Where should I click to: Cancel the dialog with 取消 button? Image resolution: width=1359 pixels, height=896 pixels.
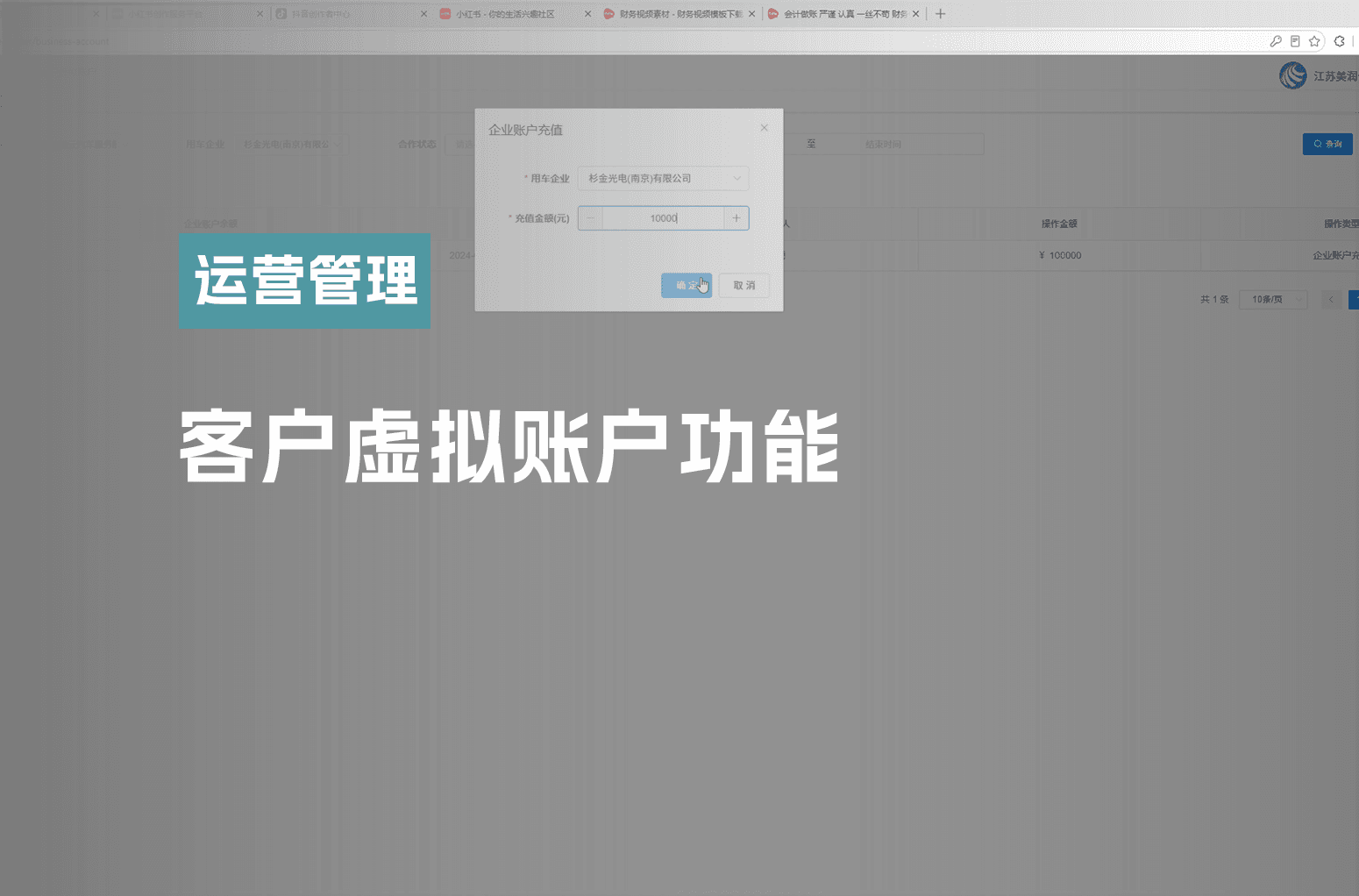744,285
